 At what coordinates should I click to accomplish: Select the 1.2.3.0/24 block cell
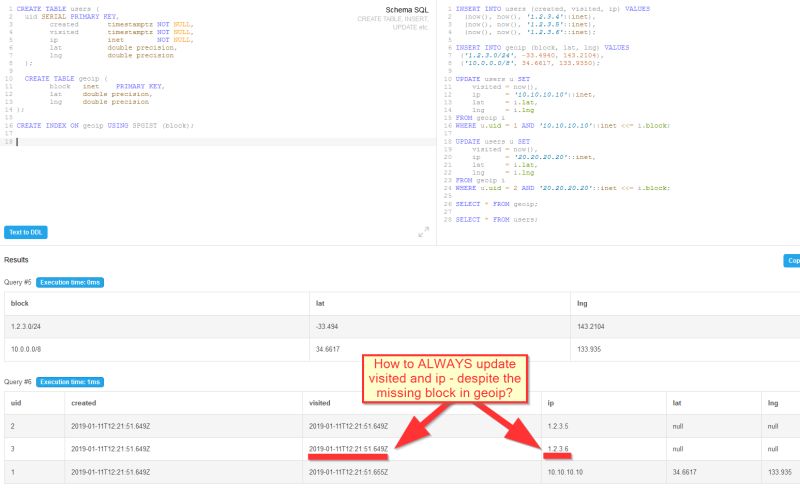[x=157, y=327]
